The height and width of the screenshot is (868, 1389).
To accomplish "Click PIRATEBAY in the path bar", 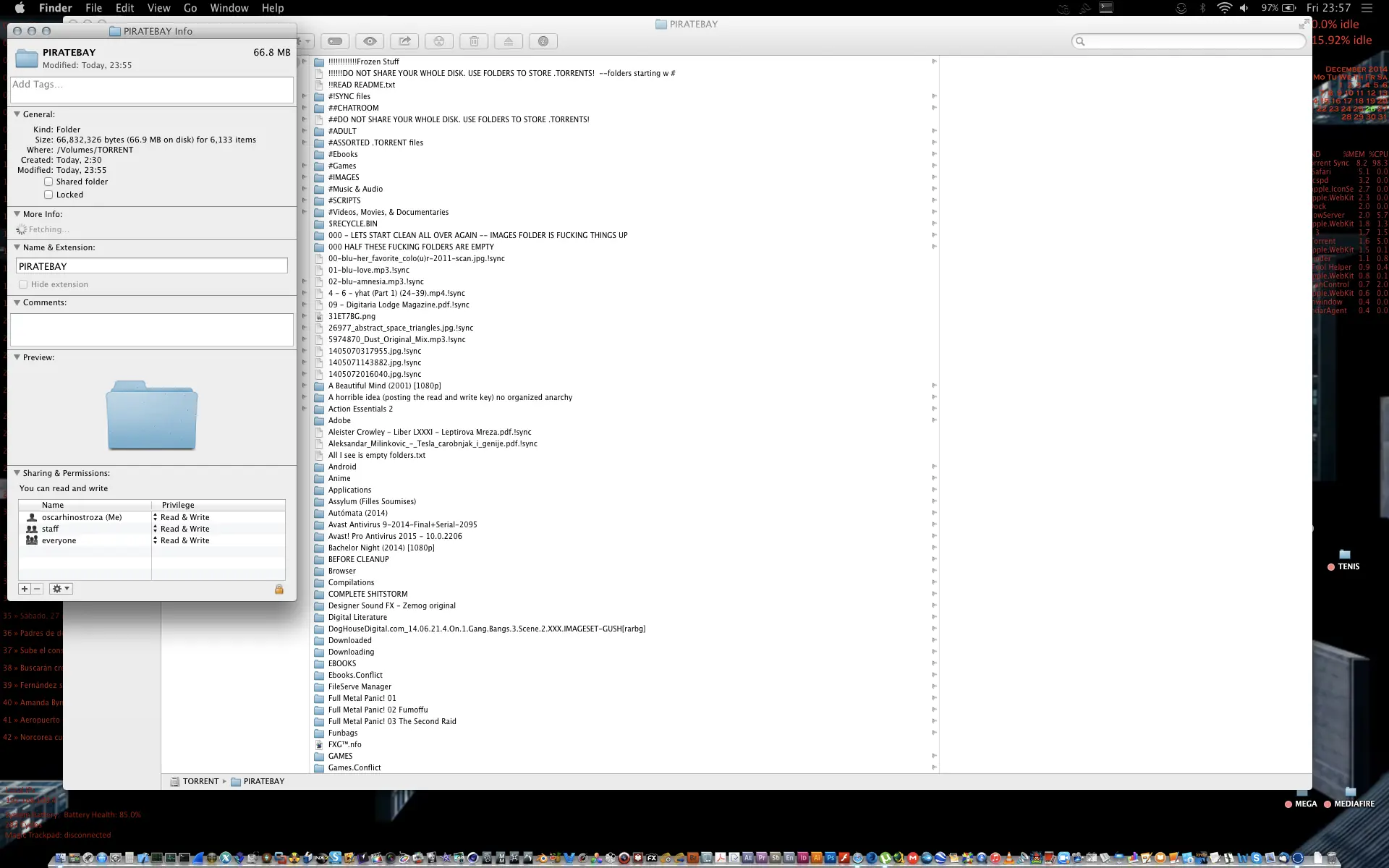I will click(x=258, y=781).
